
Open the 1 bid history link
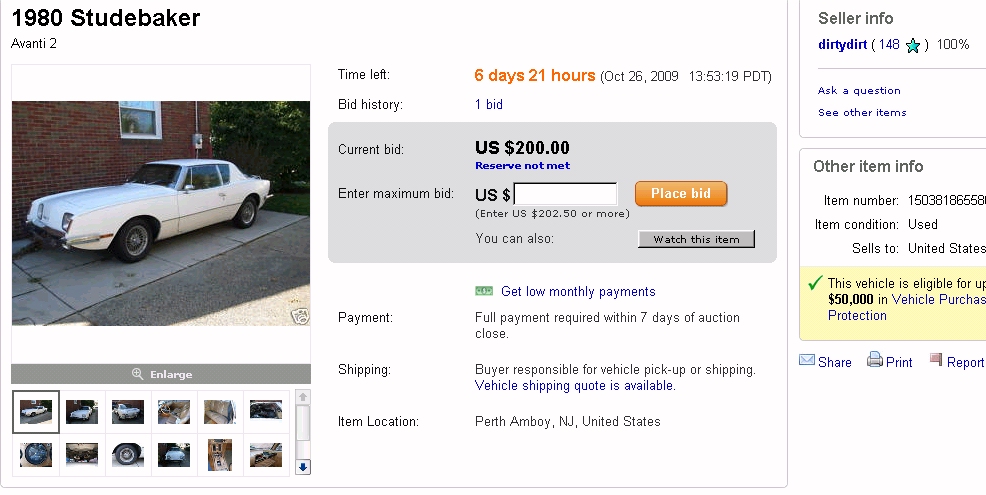[489, 104]
